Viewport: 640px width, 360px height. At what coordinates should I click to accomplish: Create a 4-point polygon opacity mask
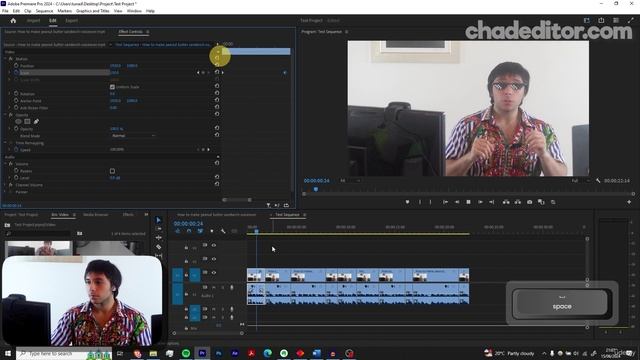coord(27,122)
